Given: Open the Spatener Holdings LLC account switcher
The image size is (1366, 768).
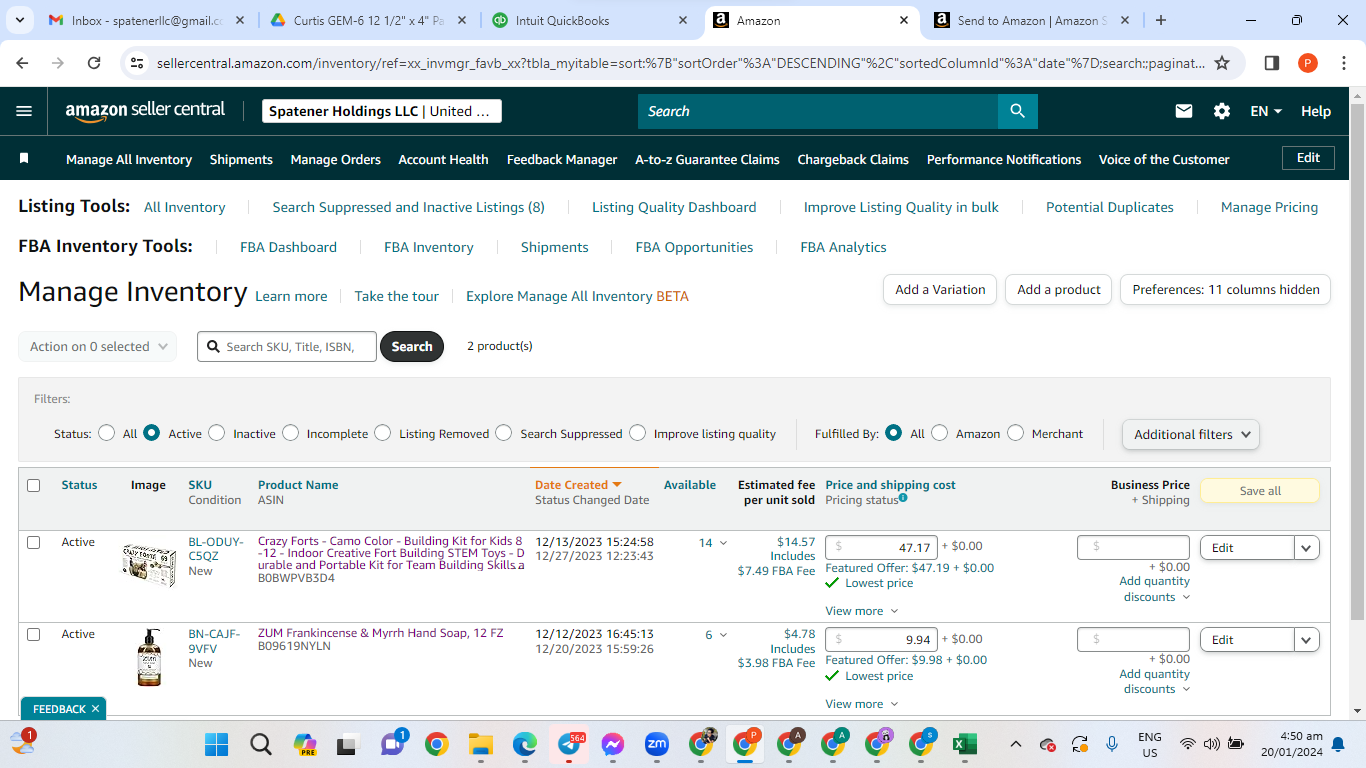Looking at the screenshot, I should pos(382,111).
